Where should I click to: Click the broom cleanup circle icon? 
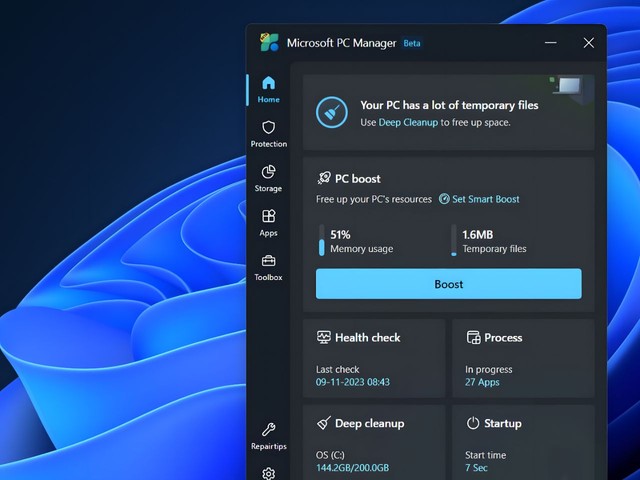(331, 112)
